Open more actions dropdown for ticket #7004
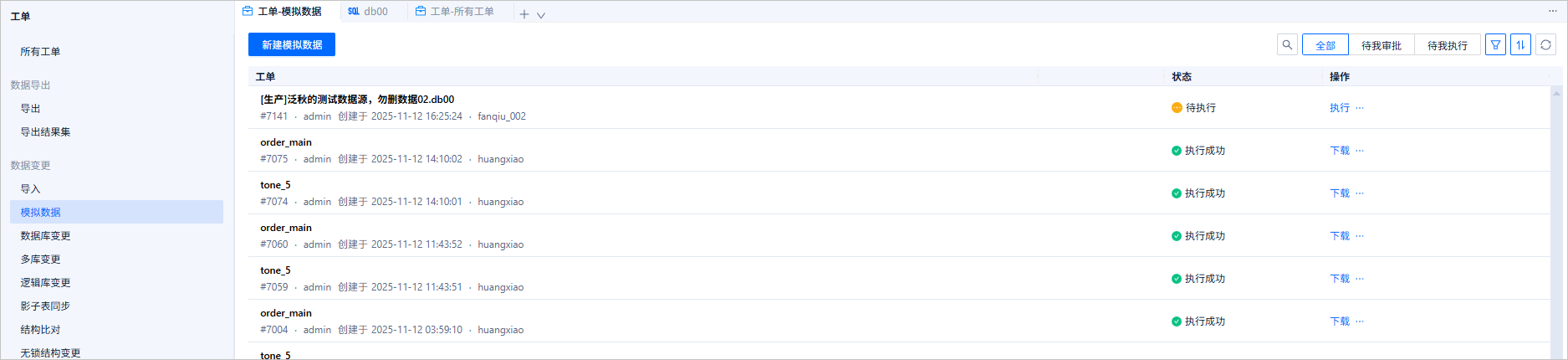This screenshot has width=1568, height=360. 1360,321
